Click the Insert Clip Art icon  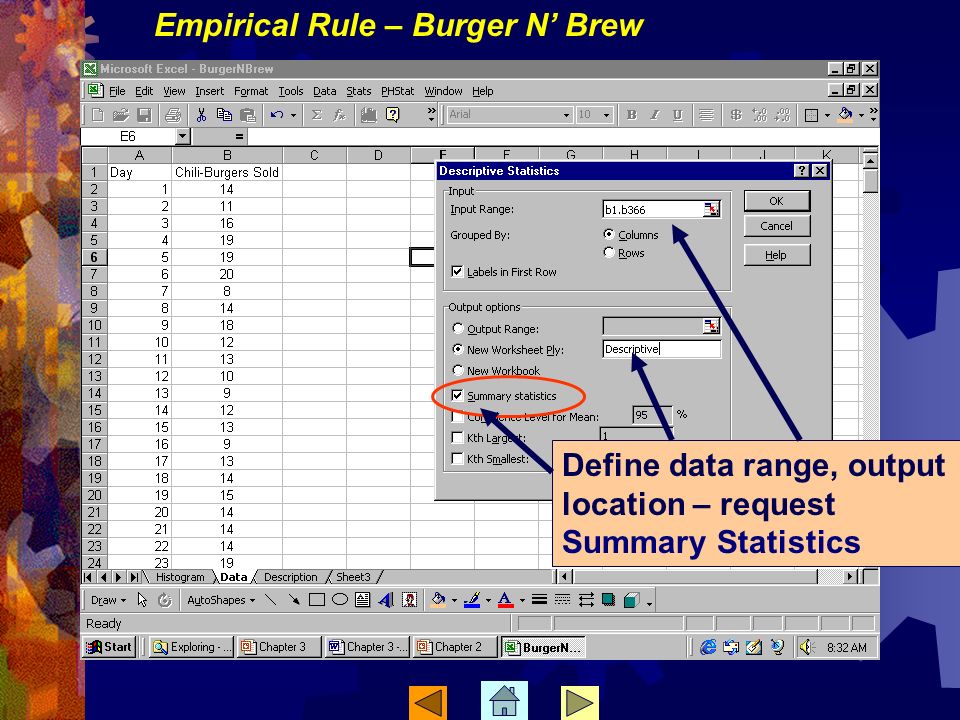[x=409, y=600]
